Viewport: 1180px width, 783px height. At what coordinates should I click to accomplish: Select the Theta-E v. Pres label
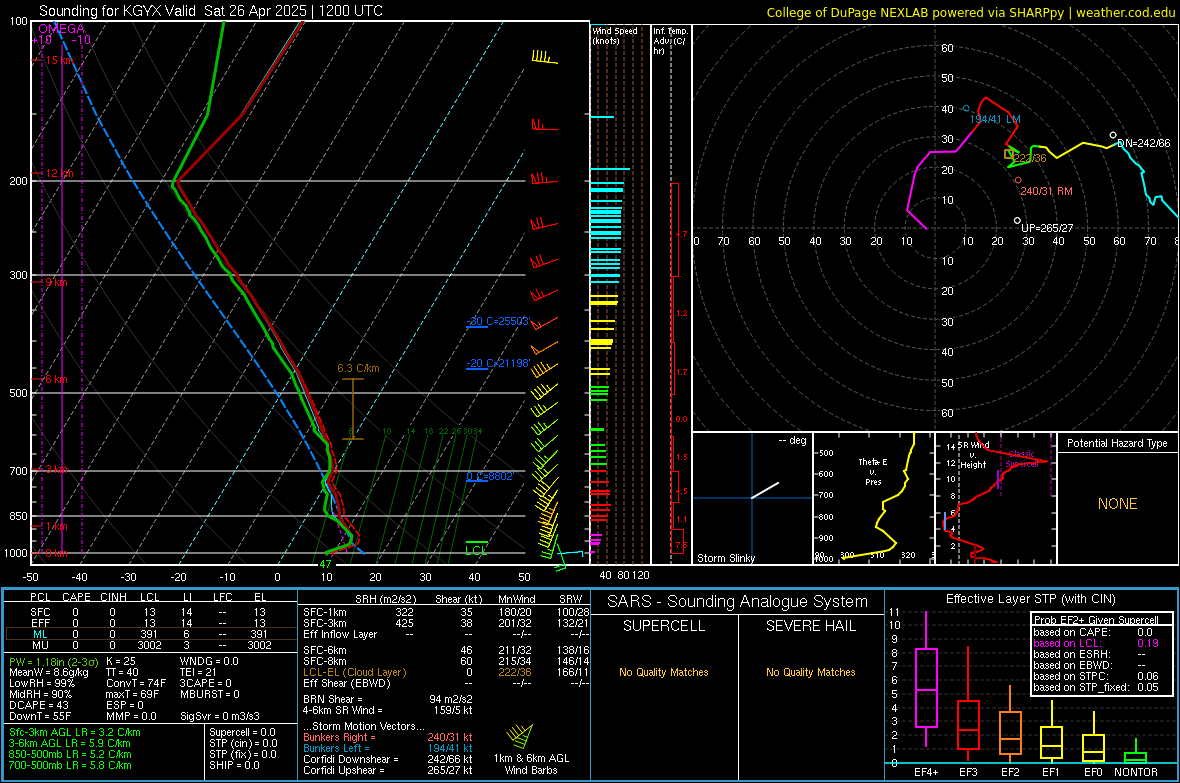pos(873,471)
